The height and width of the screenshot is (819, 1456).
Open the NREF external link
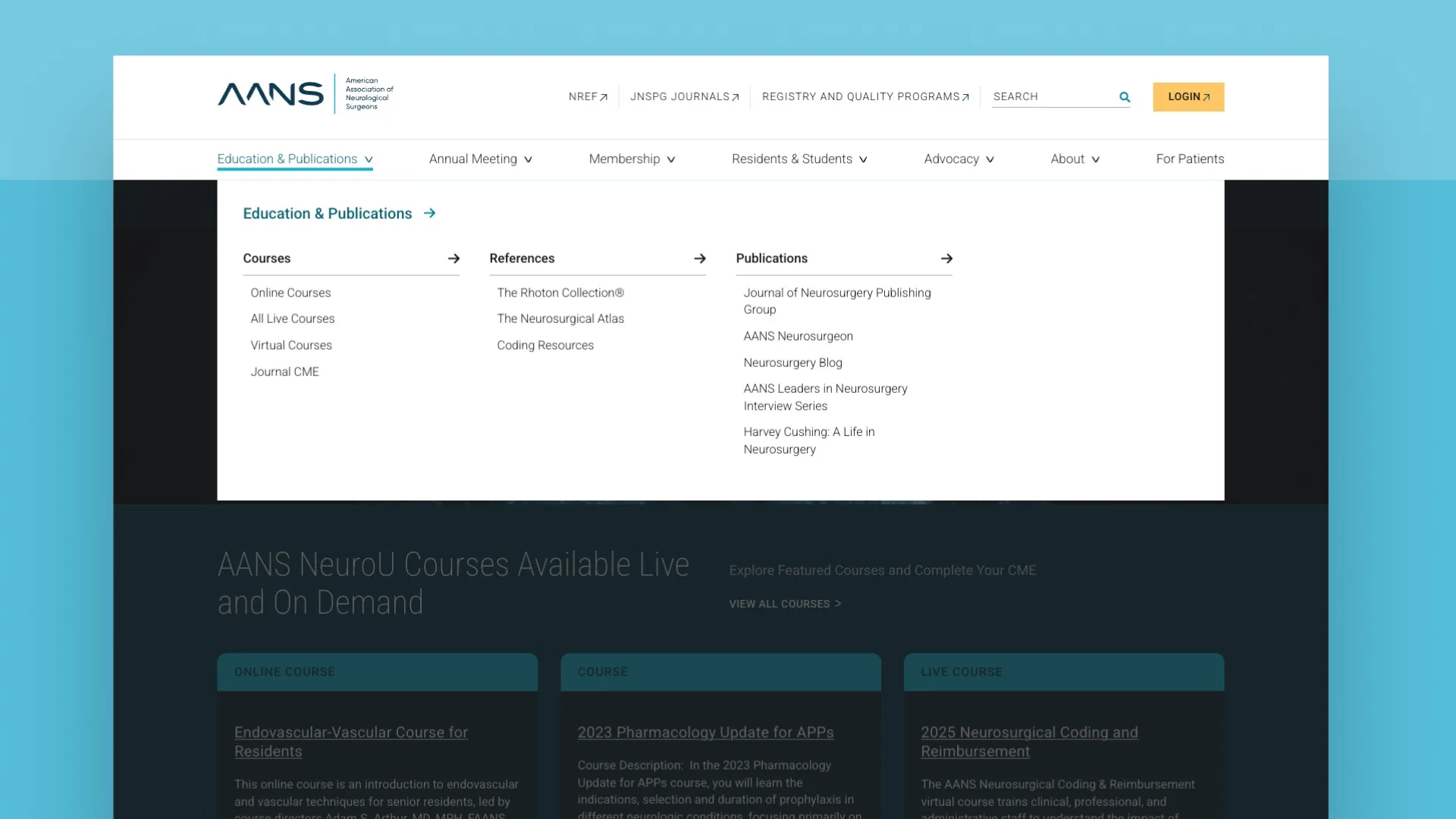[x=588, y=96]
